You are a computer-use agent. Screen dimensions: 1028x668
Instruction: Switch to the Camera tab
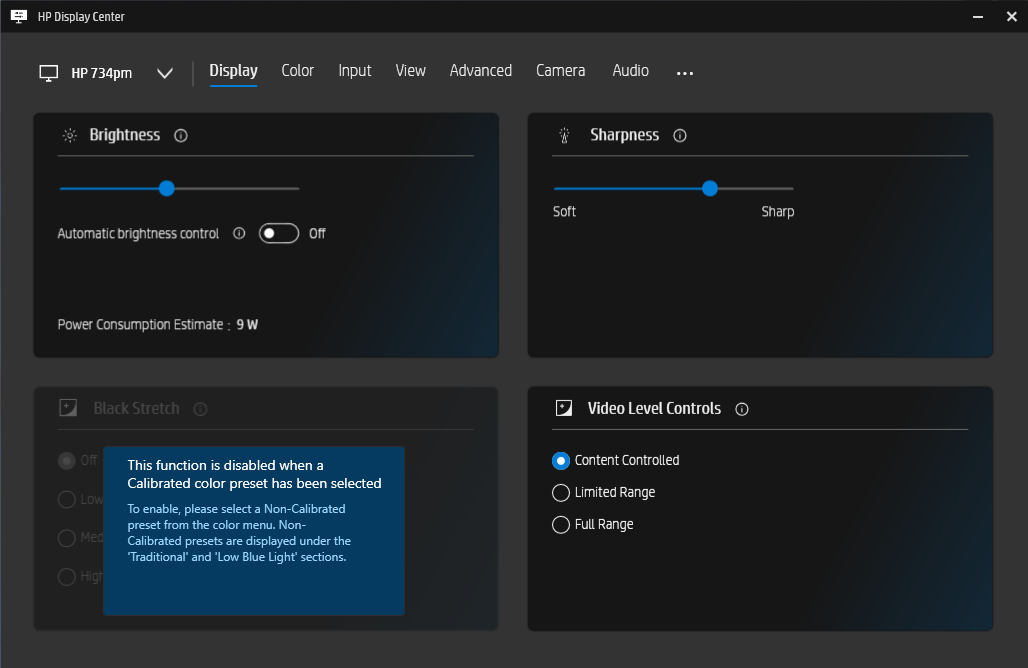click(x=561, y=71)
